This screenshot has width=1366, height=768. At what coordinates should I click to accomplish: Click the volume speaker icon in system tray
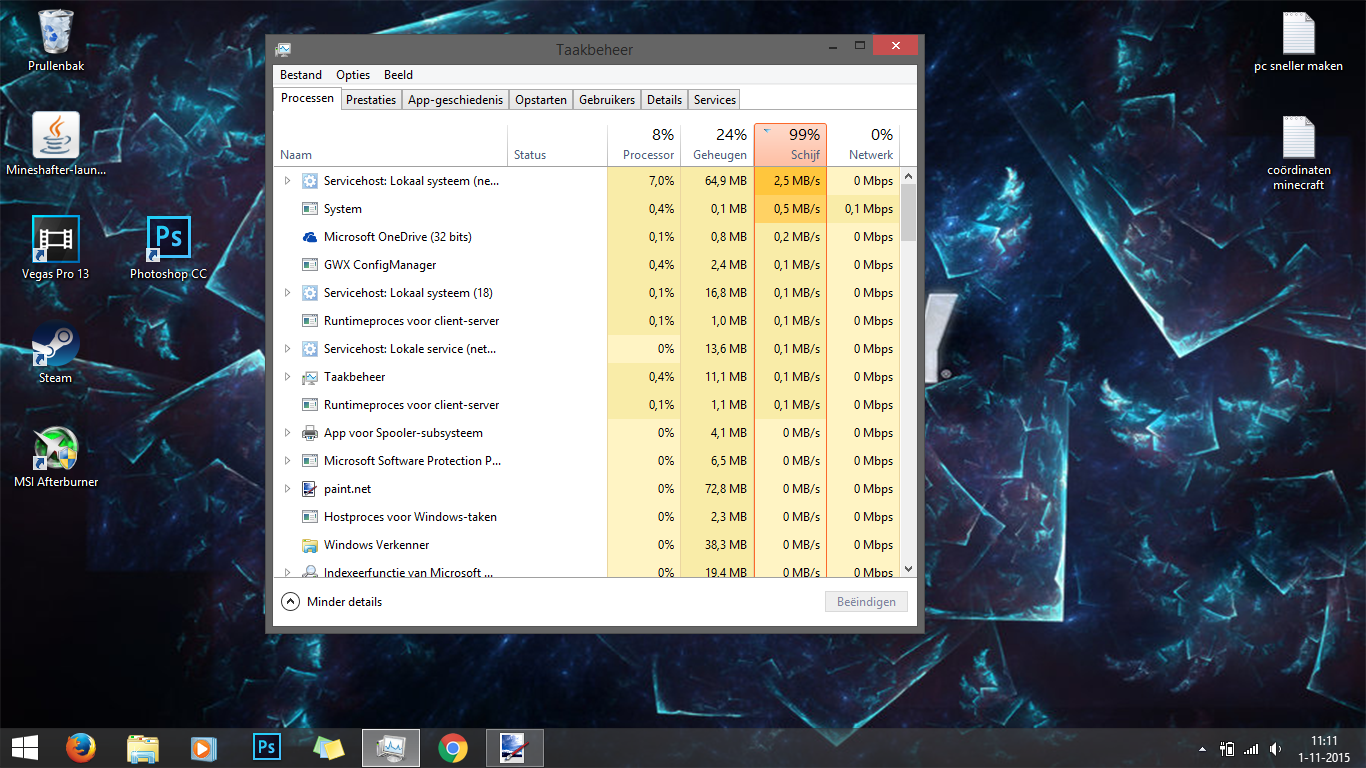coord(1275,748)
